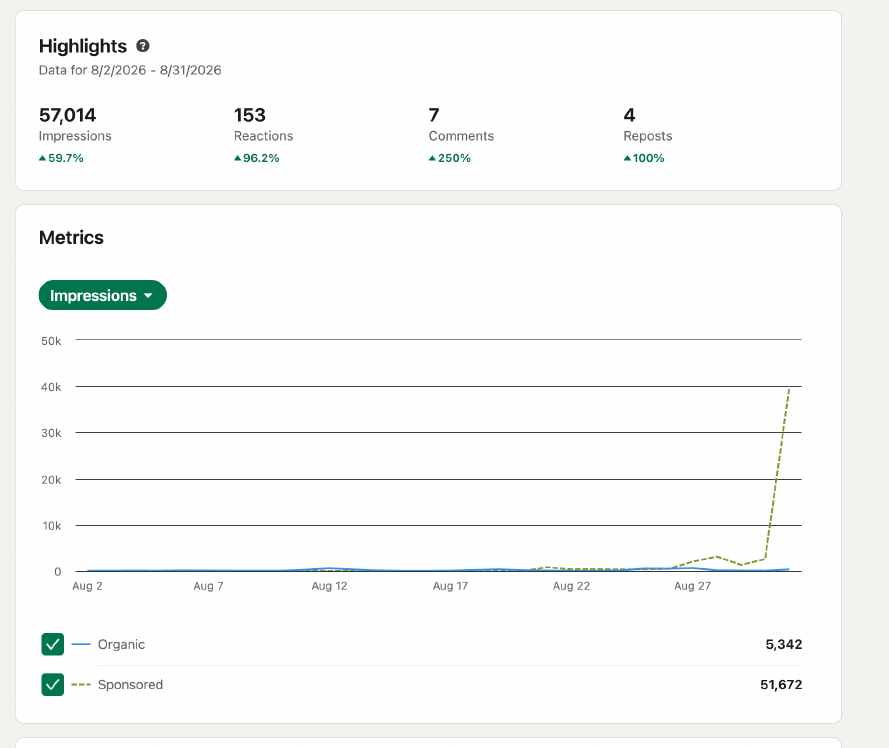Image resolution: width=889 pixels, height=748 pixels.
Task: Click the 57,014 Impressions value
Action: [x=67, y=115]
